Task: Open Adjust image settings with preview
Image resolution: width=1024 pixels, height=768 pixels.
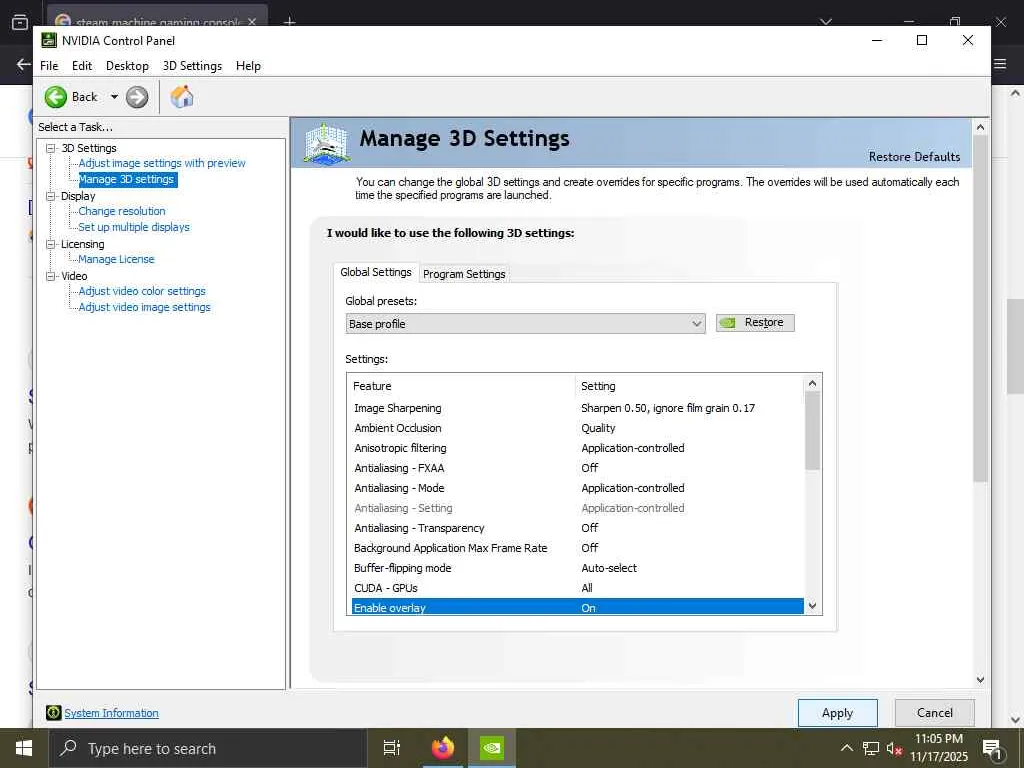Action: [162, 163]
